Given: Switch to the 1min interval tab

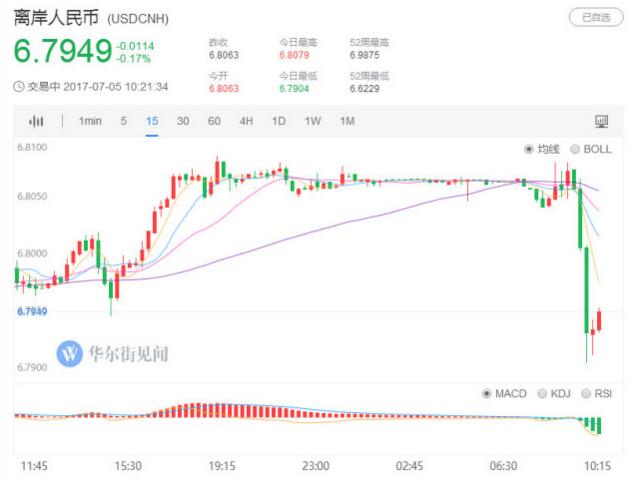Looking at the screenshot, I should coord(90,121).
